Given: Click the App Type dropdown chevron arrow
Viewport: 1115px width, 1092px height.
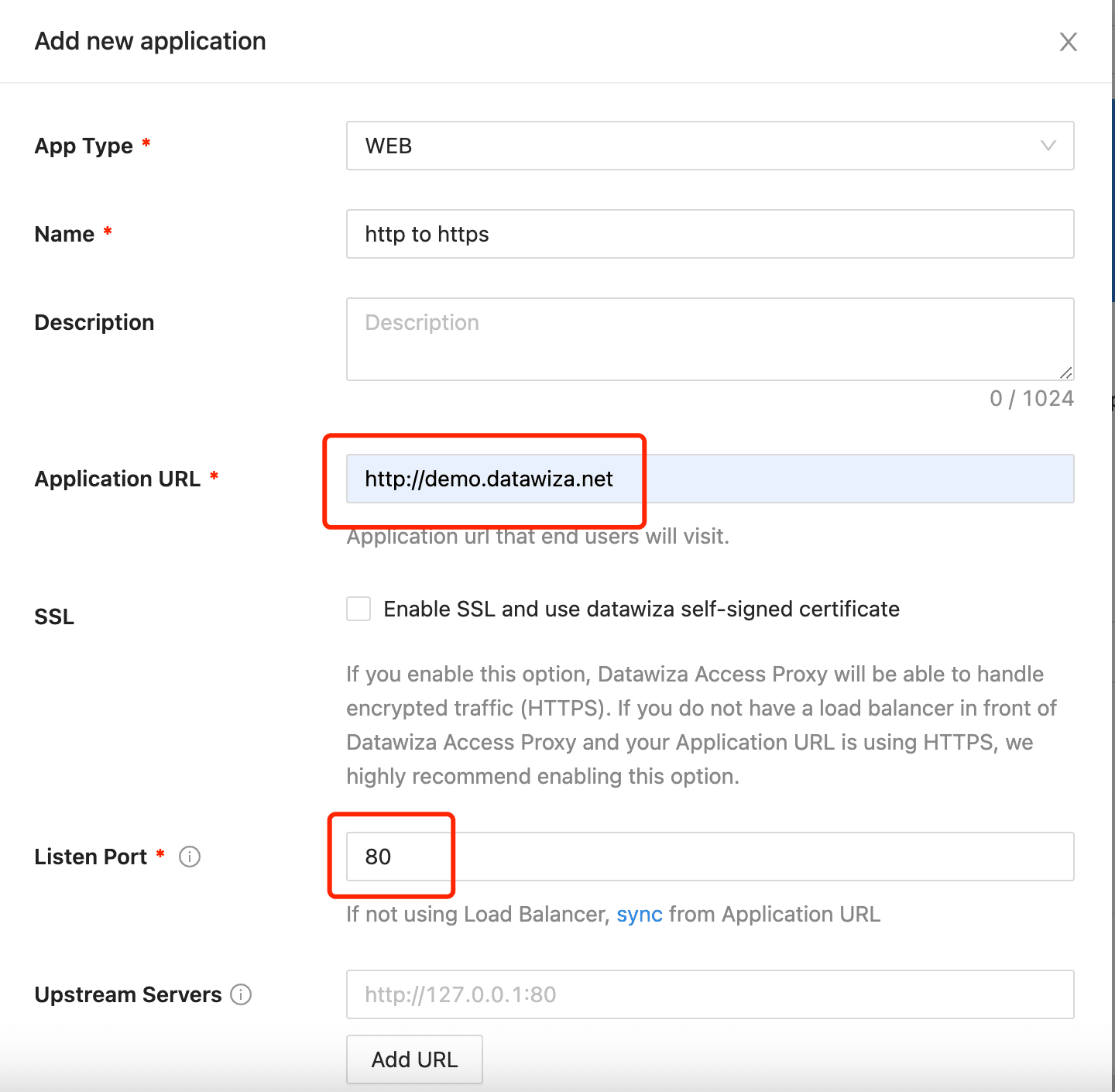Looking at the screenshot, I should pos(1048,146).
